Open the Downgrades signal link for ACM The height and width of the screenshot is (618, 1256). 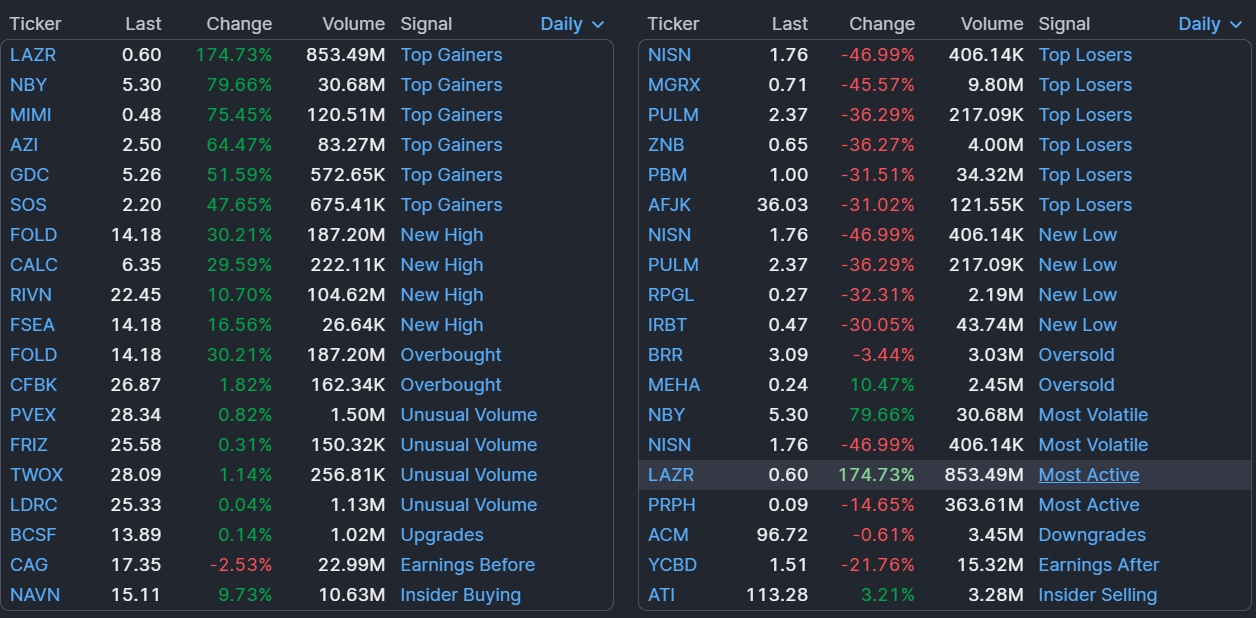coord(1092,535)
